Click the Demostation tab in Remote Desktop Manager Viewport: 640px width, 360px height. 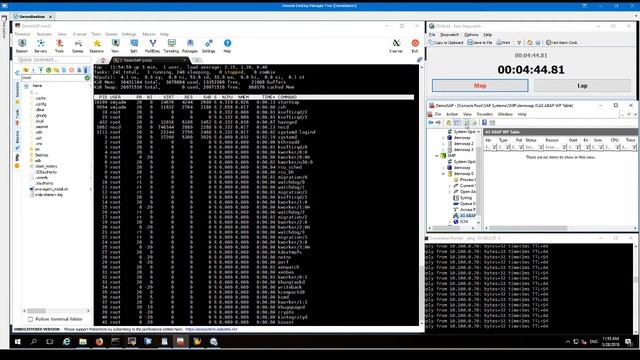coord(33,17)
